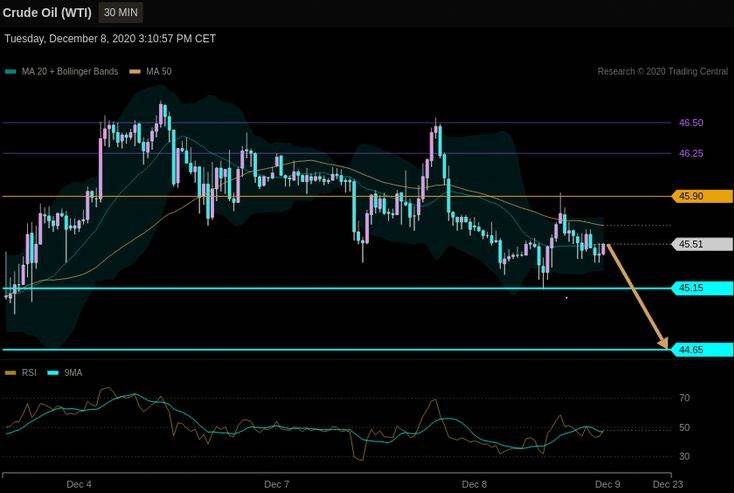Click the Crude Oil (WTI) chart title
The height and width of the screenshot is (493, 734).
click(47, 13)
